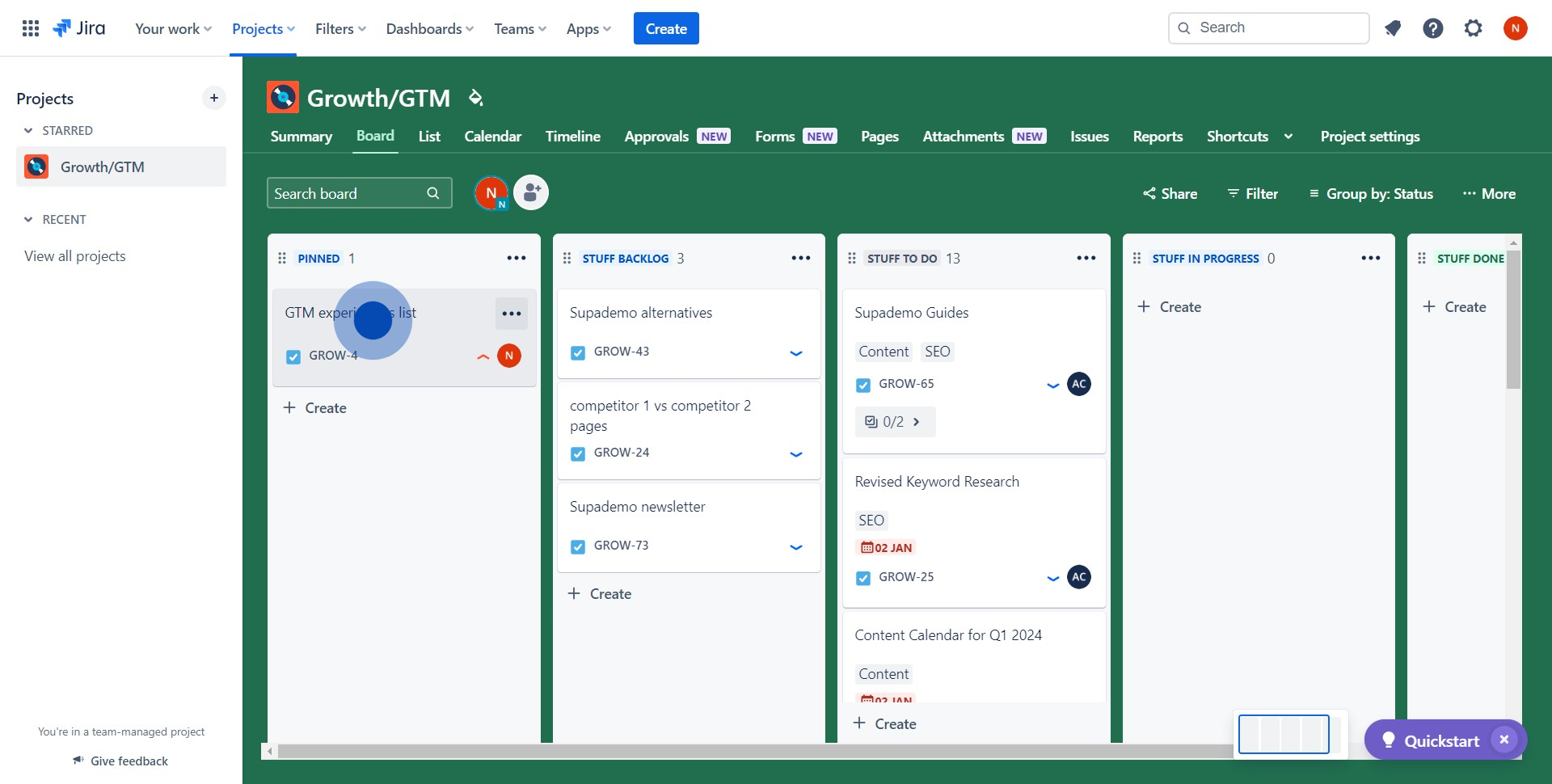Click Give feedback link

120,761
